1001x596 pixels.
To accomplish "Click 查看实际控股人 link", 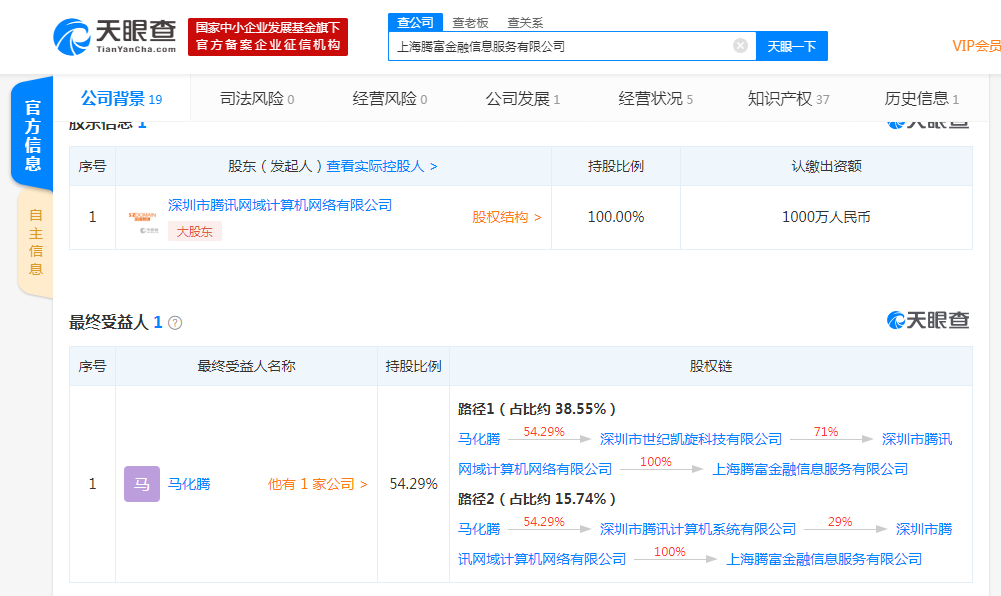I will pos(382,167).
